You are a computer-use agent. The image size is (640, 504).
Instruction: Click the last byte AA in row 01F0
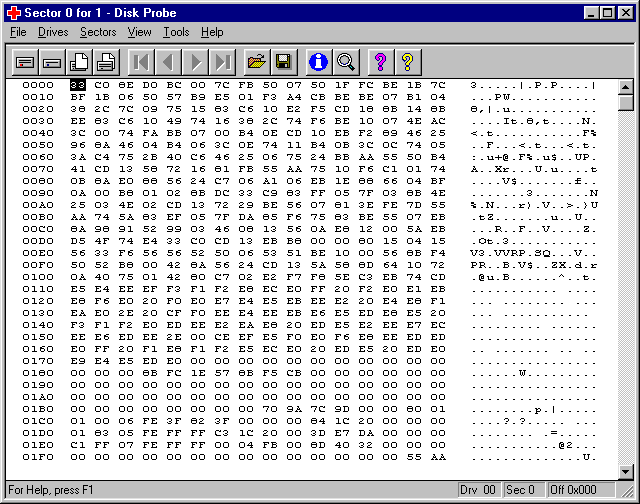(x=438, y=457)
